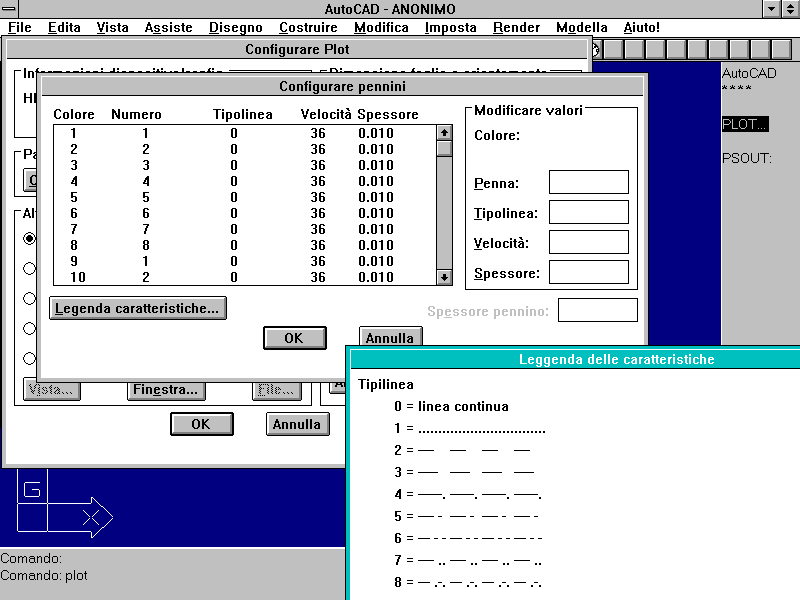Select the Colore 7 row in pen list
The height and width of the screenshot is (600, 800).
point(245,229)
